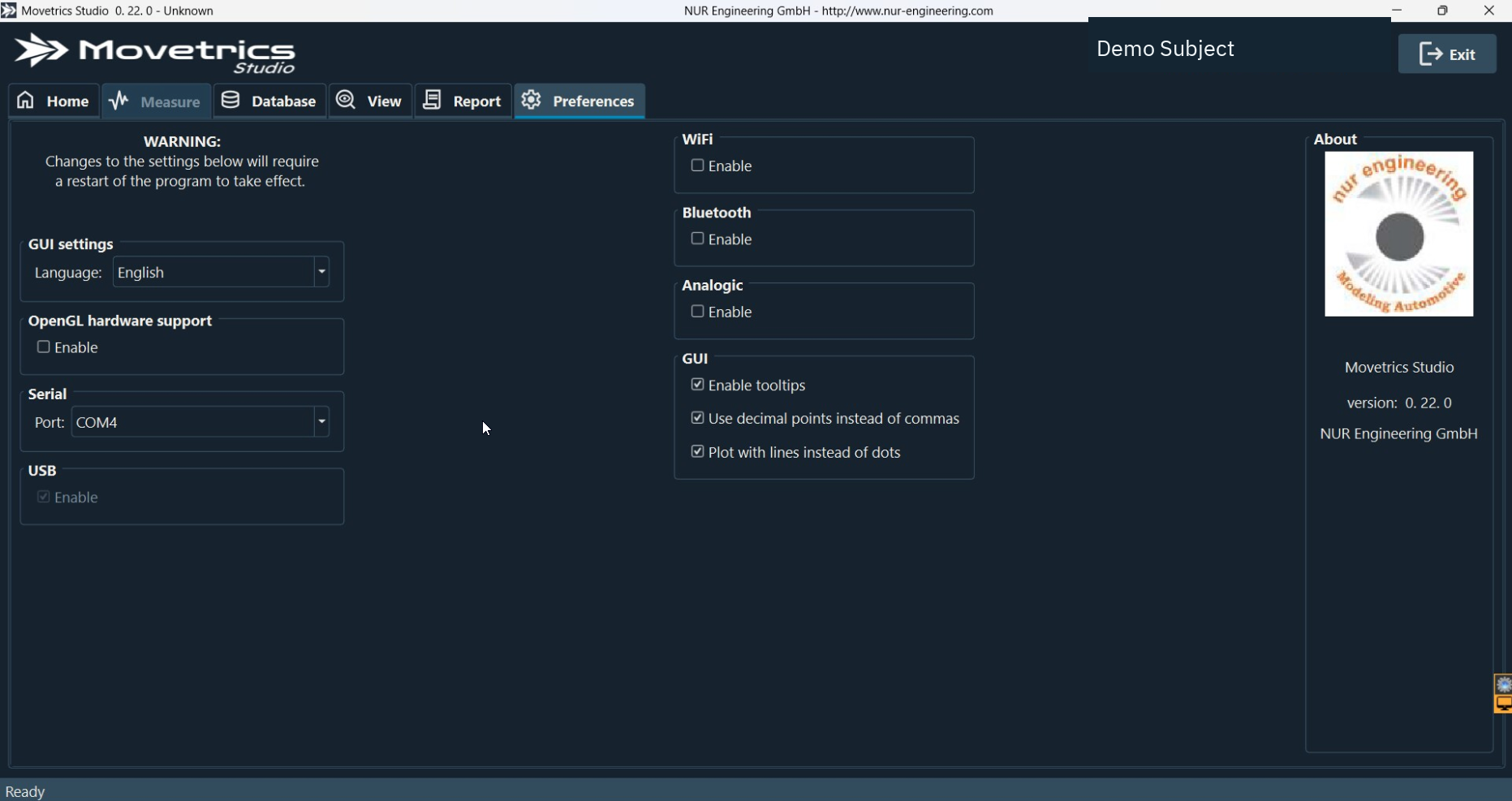Toggle plot with lines instead of dots
This screenshot has height=801, width=1512.
[697, 452]
